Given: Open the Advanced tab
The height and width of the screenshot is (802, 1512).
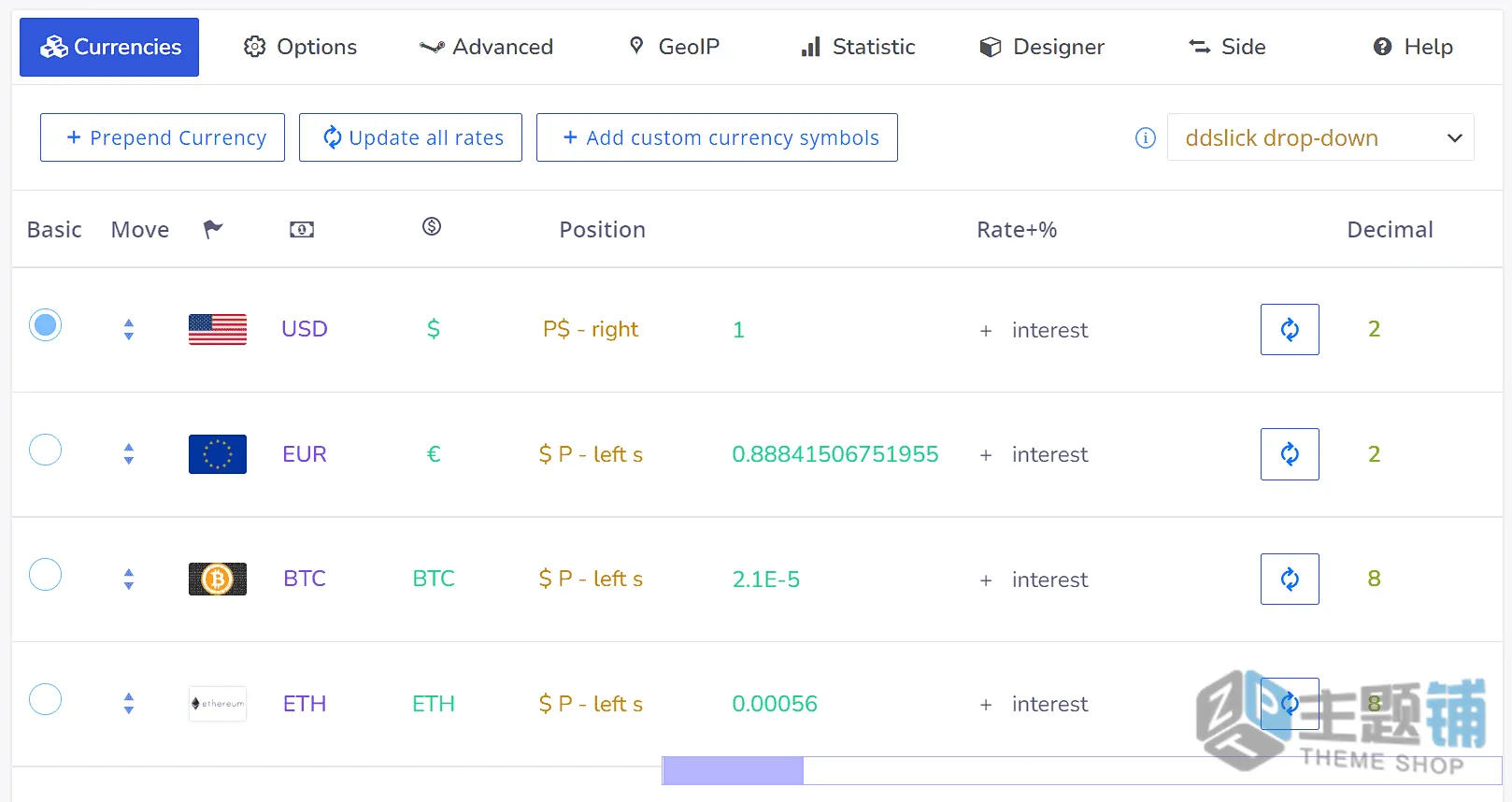Looking at the screenshot, I should [486, 47].
